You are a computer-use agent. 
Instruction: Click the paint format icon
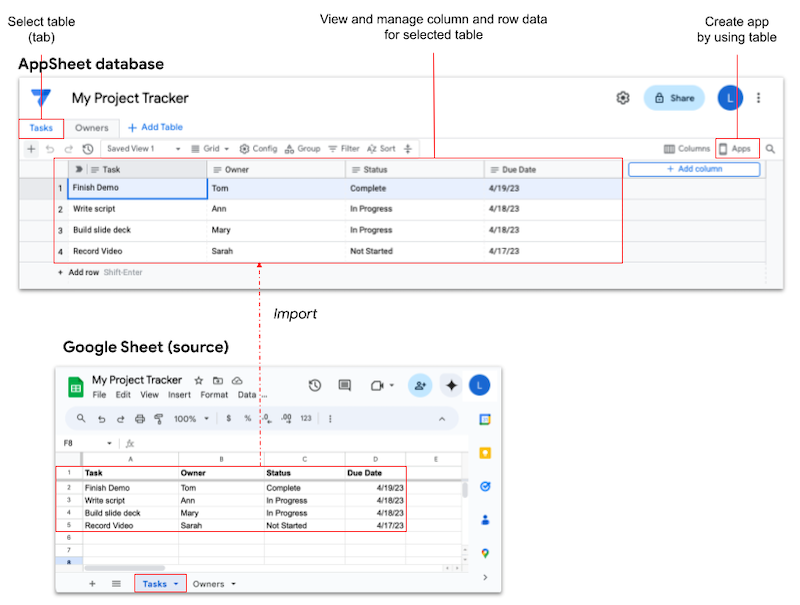click(159, 419)
